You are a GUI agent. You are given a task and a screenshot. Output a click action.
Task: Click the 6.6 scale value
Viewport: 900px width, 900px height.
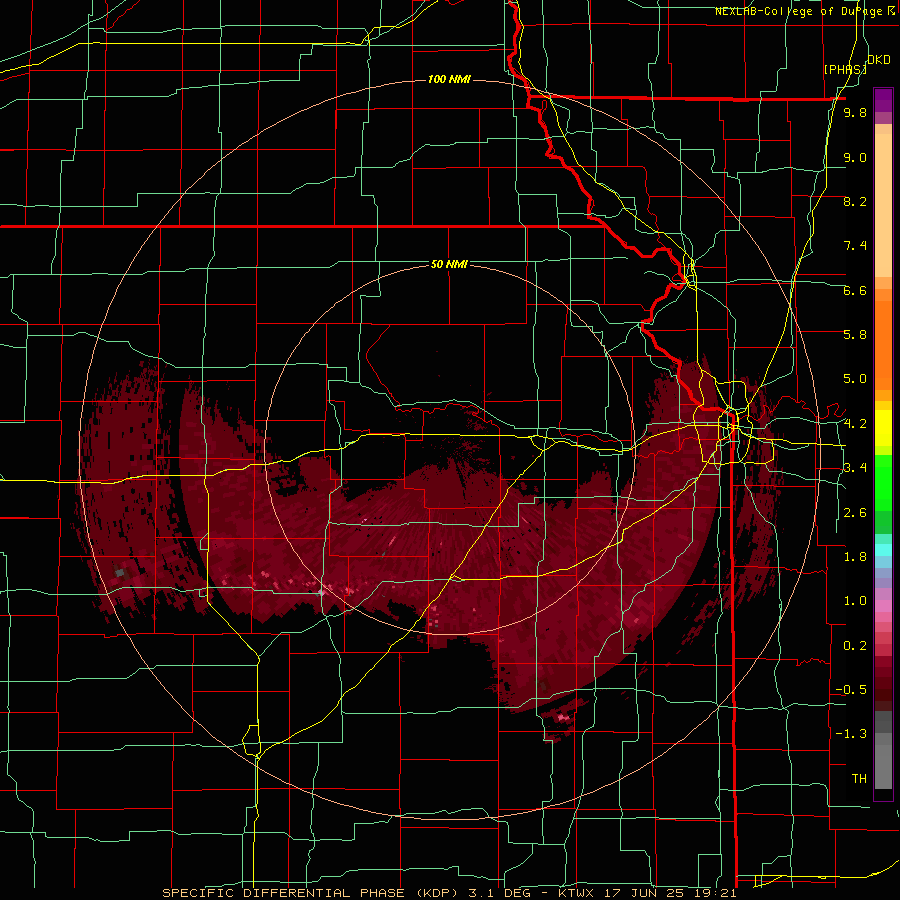[855, 290]
